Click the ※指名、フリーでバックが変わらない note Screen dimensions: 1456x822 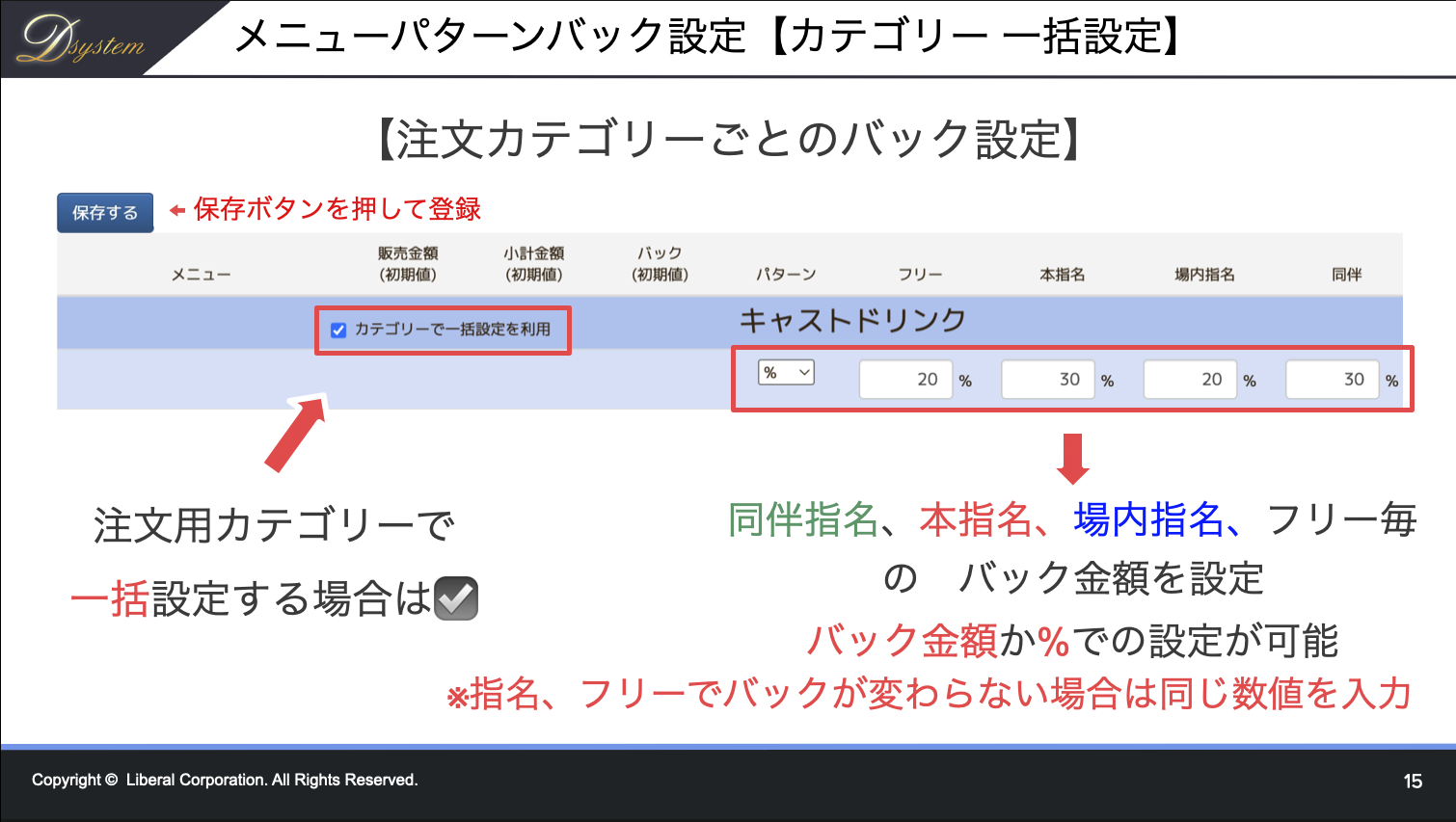point(929,694)
